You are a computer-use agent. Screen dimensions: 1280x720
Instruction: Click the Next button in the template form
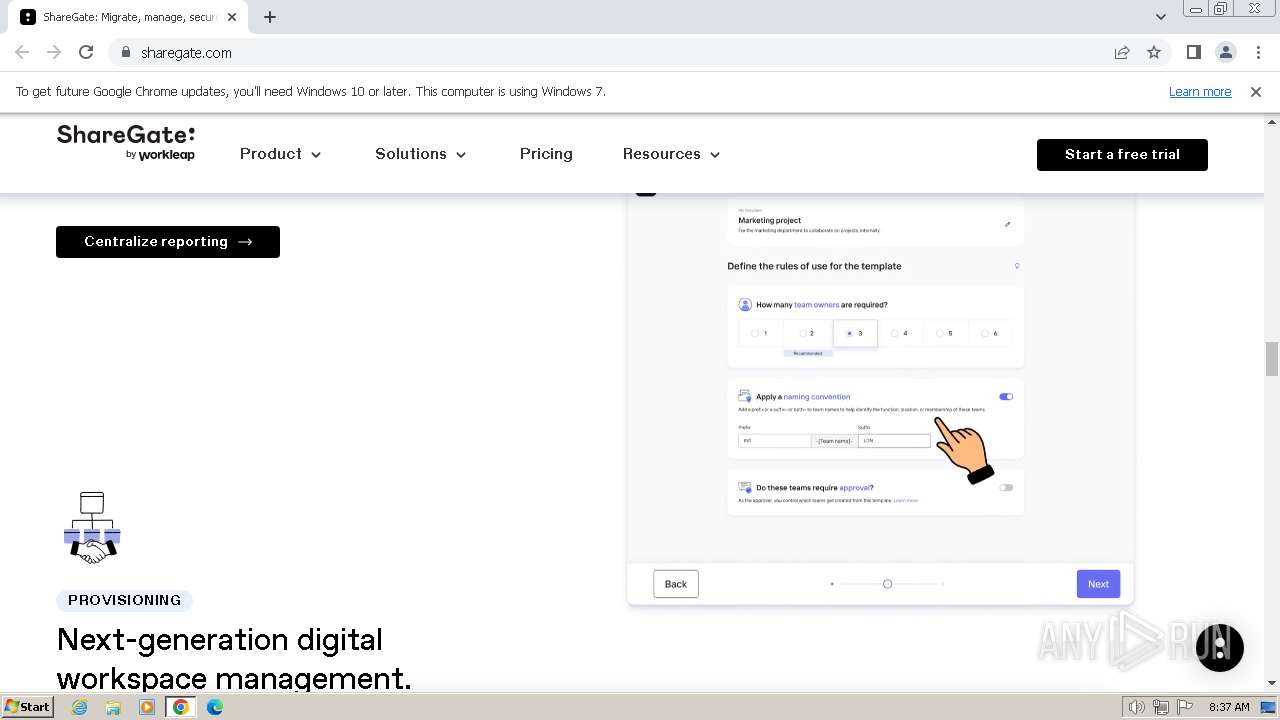point(1098,584)
